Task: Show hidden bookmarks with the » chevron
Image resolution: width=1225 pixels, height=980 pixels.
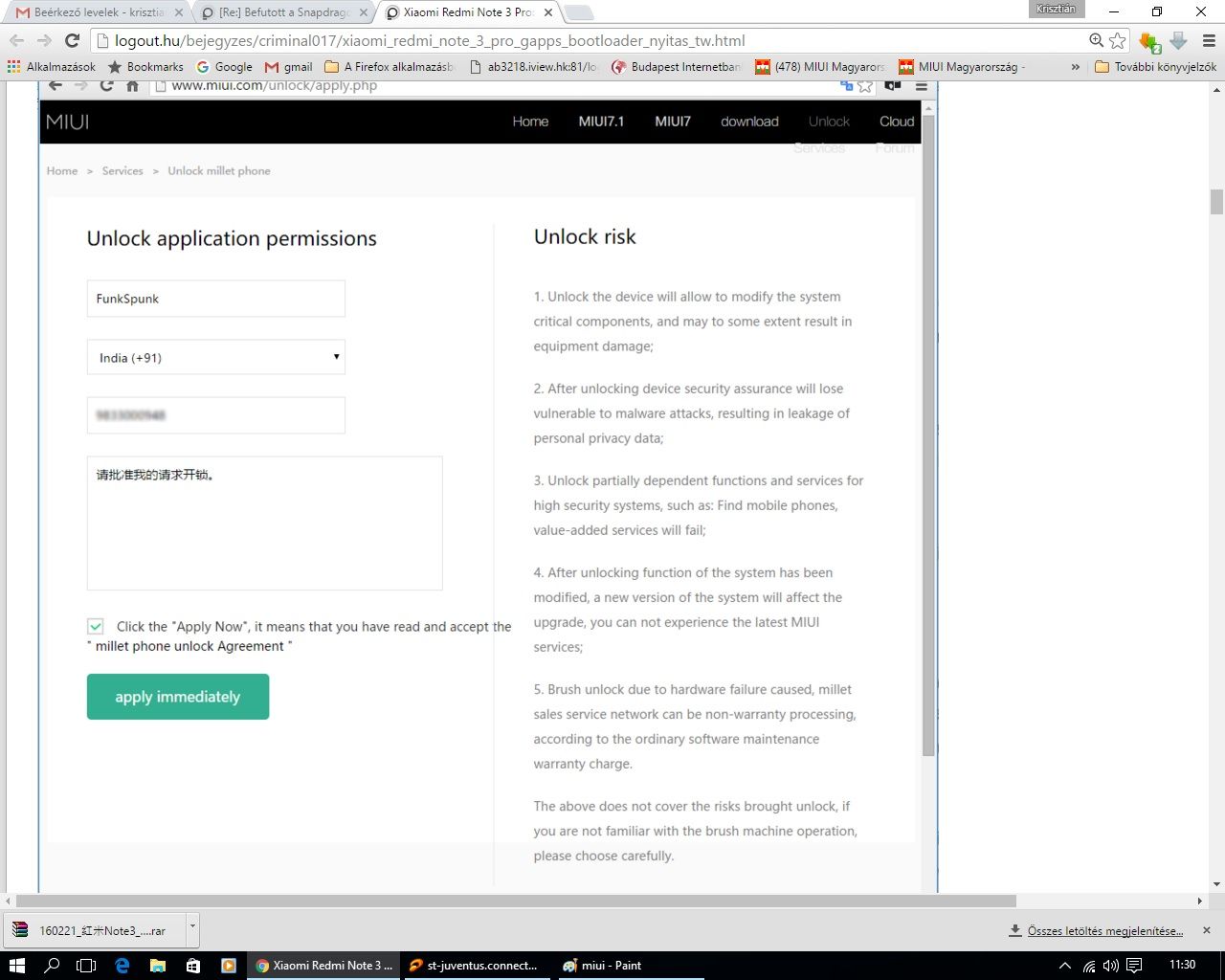Action: click(1075, 67)
